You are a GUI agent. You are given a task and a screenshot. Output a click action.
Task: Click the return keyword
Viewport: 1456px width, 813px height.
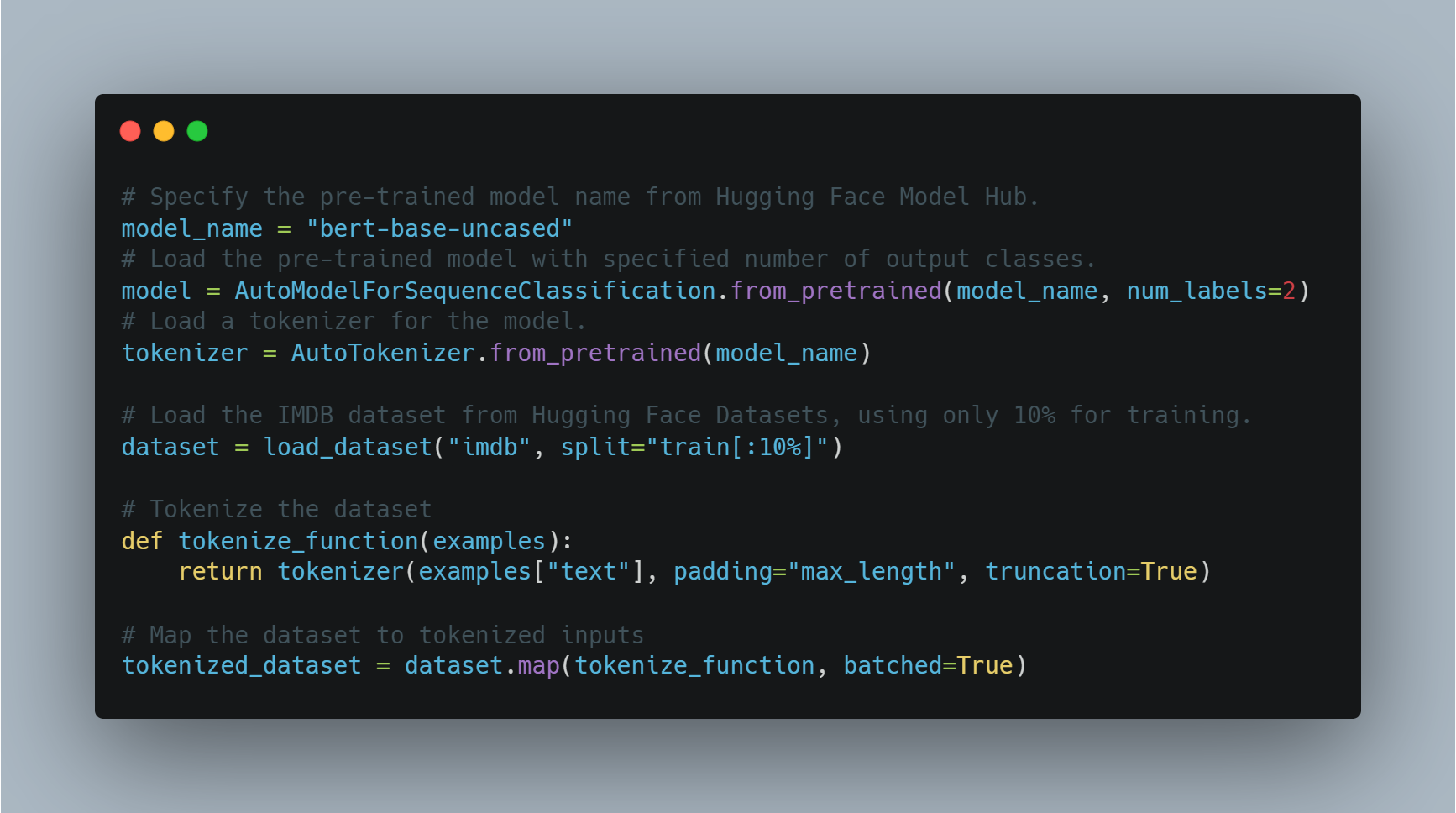220,571
